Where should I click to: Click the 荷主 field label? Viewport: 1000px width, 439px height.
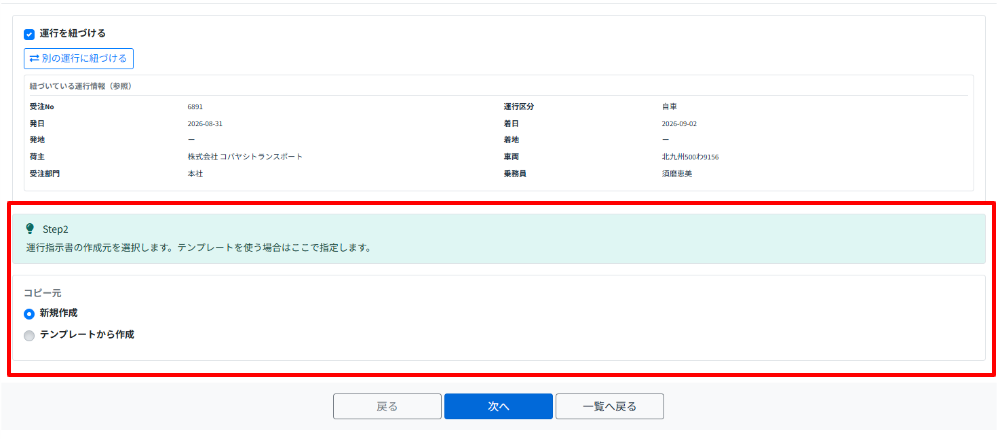37,156
